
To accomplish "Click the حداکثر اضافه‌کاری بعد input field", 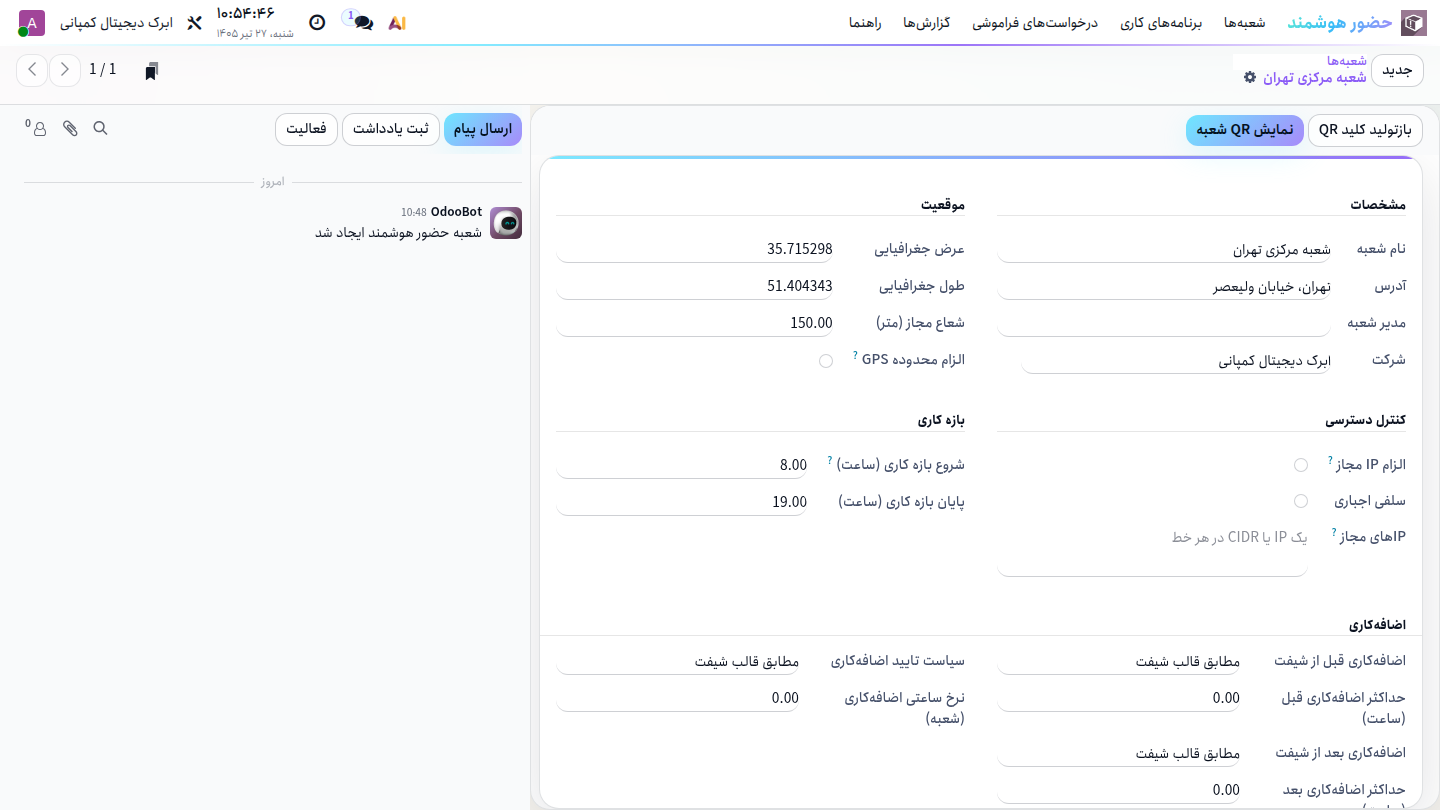I will click(x=1118, y=790).
